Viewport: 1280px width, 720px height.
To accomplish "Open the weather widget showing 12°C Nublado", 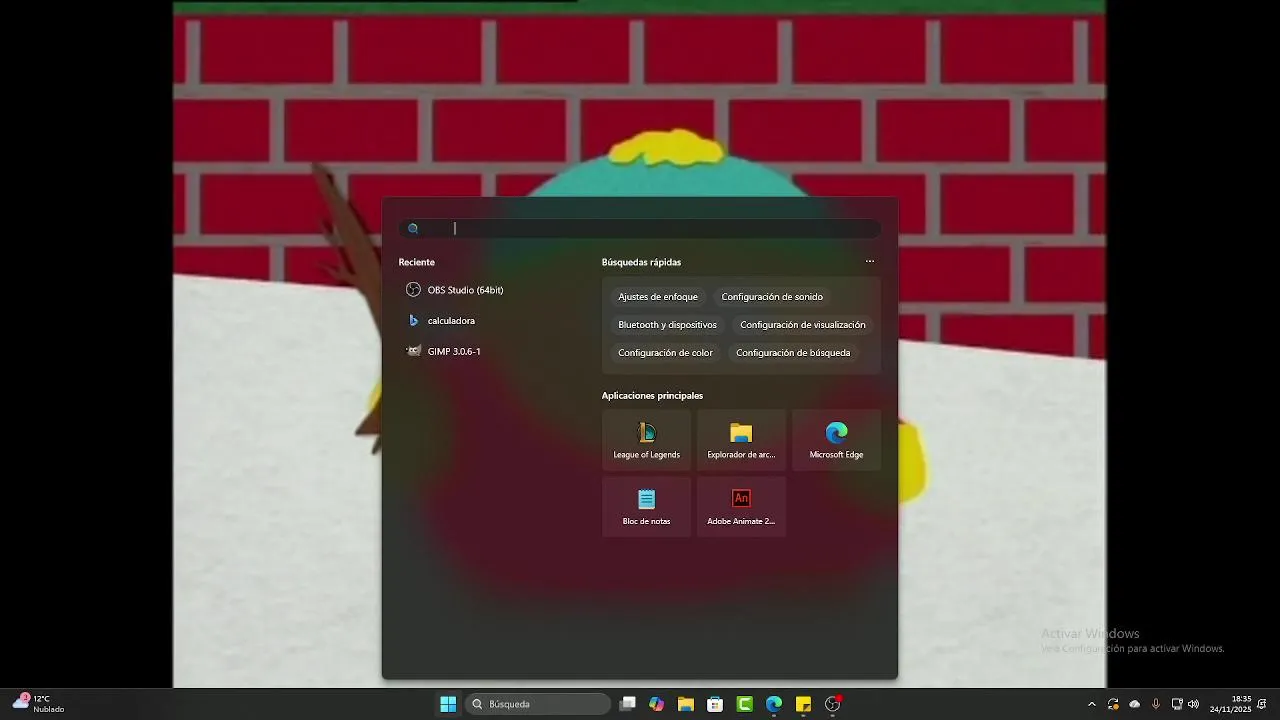I will (38, 704).
